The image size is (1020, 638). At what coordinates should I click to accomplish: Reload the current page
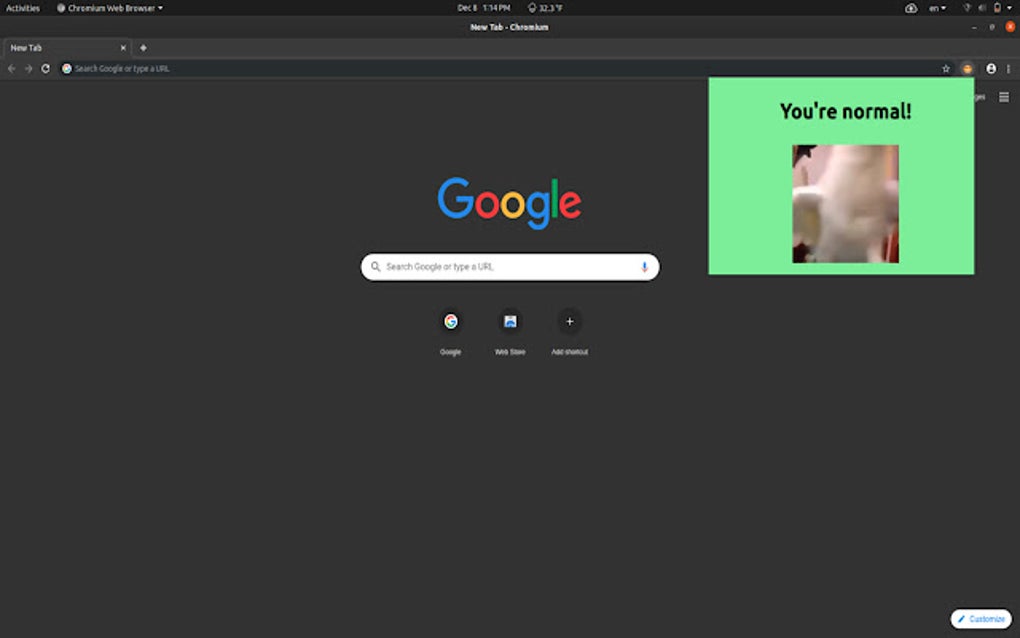pos(45,68)
